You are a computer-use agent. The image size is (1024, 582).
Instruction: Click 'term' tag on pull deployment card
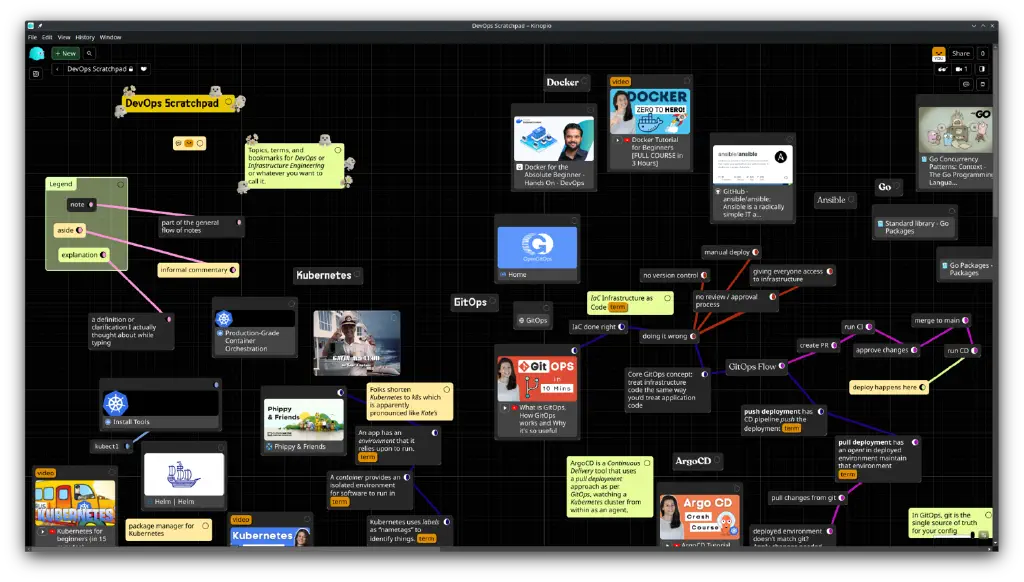pyautogui.click(x=847, y=474)
